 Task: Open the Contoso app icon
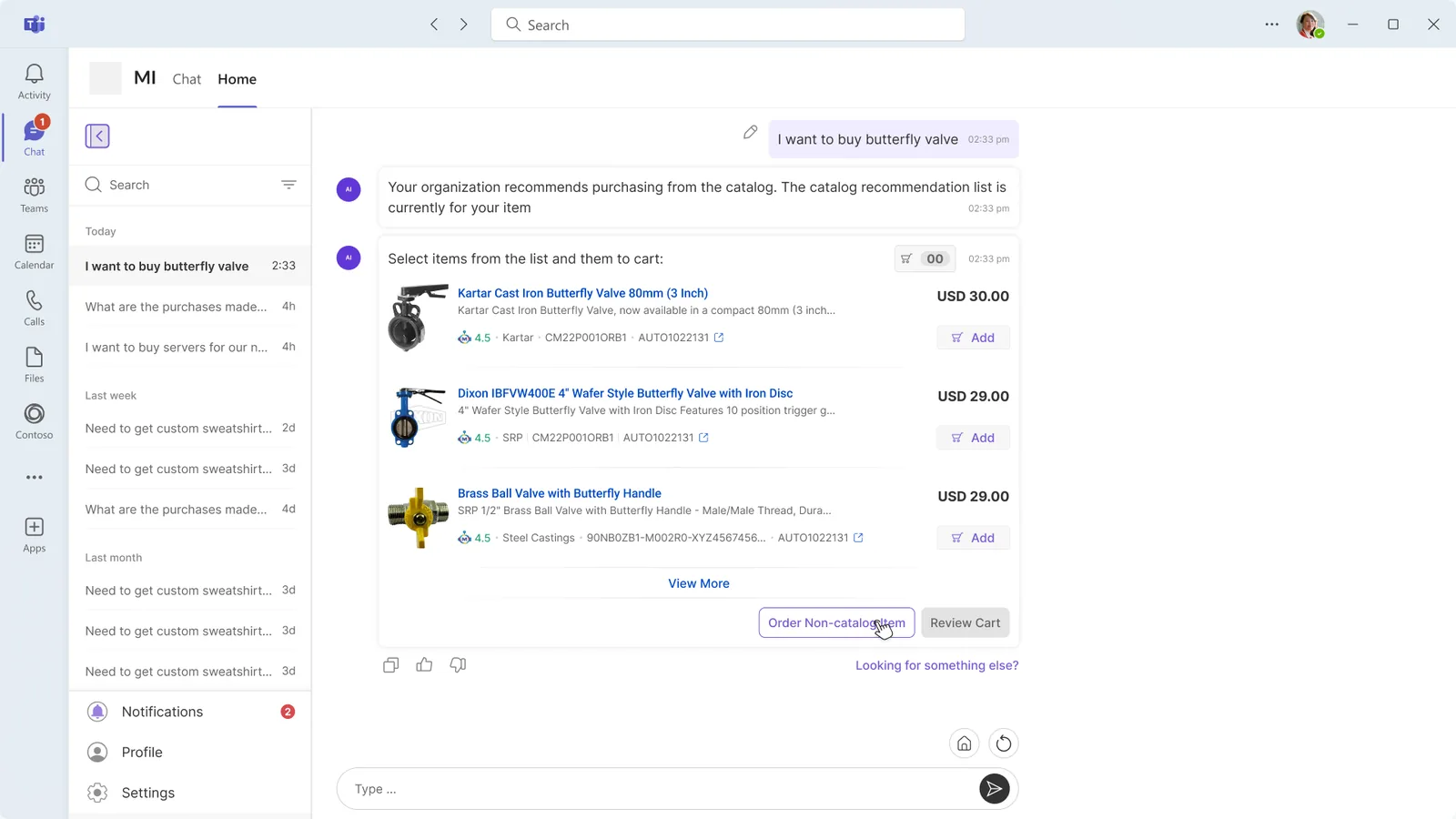click(x=34, y=421)
